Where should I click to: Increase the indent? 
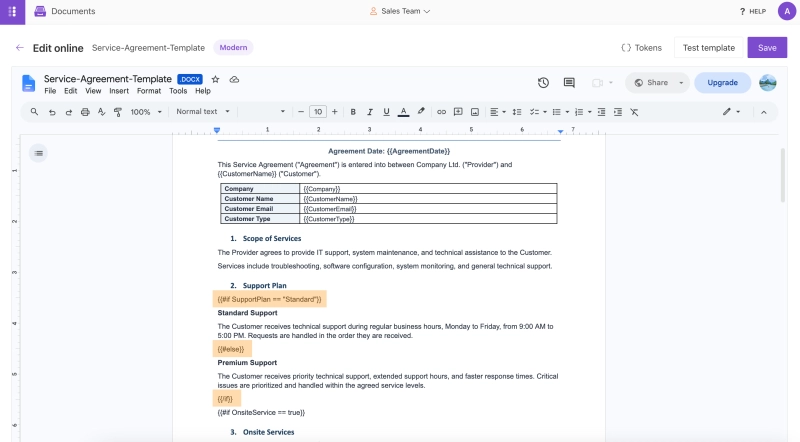[x=618, y=112]
